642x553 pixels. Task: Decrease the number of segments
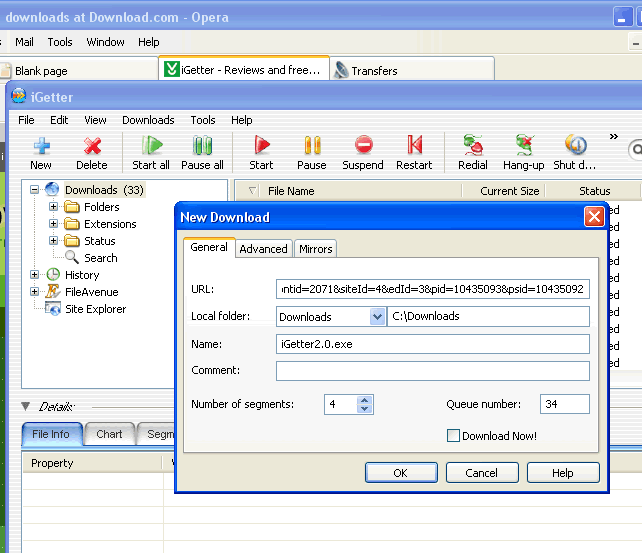click(365, 409)
